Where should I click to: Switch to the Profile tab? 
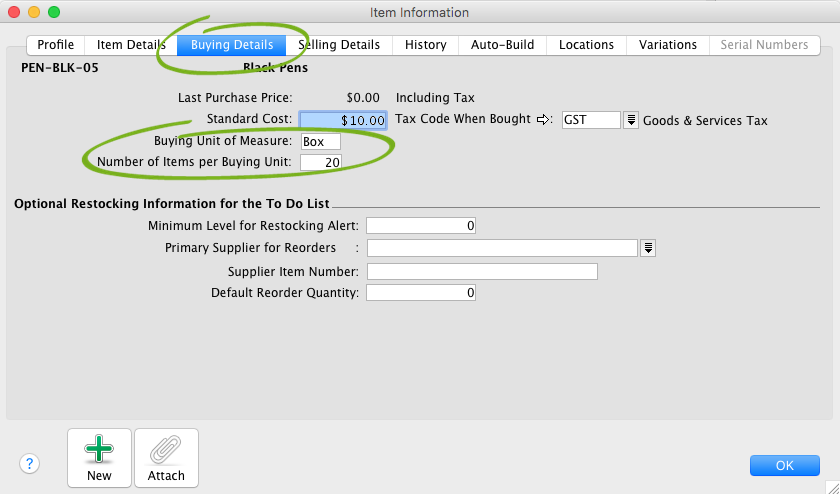(x=56, y=45)
